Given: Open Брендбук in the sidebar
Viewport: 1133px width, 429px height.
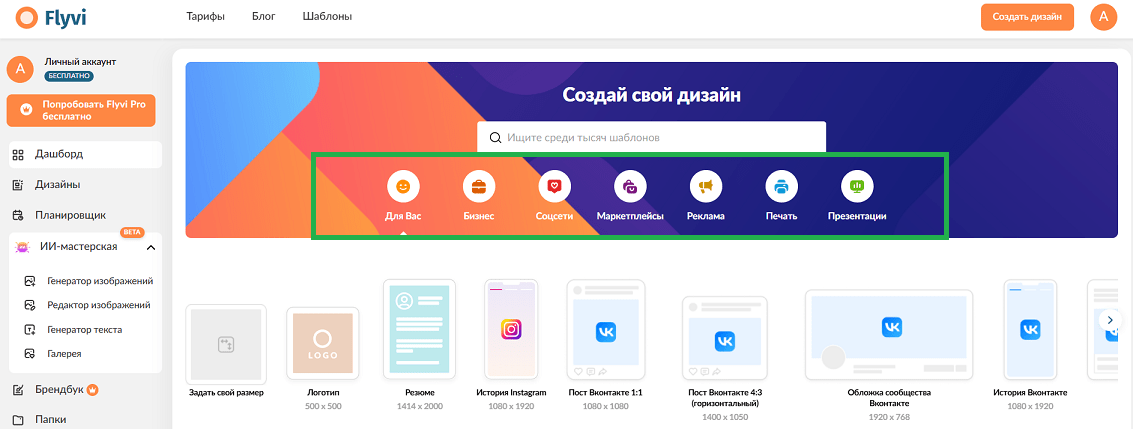Looking at the screenshot, I should point(59,389).
